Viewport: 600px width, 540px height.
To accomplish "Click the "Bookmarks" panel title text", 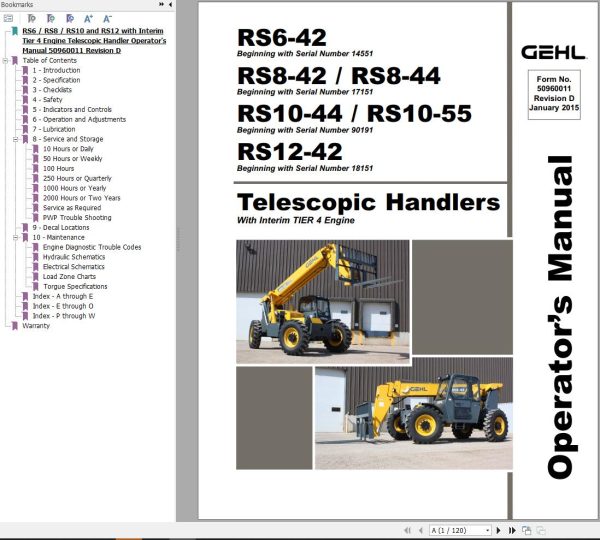I will (17, 5).
